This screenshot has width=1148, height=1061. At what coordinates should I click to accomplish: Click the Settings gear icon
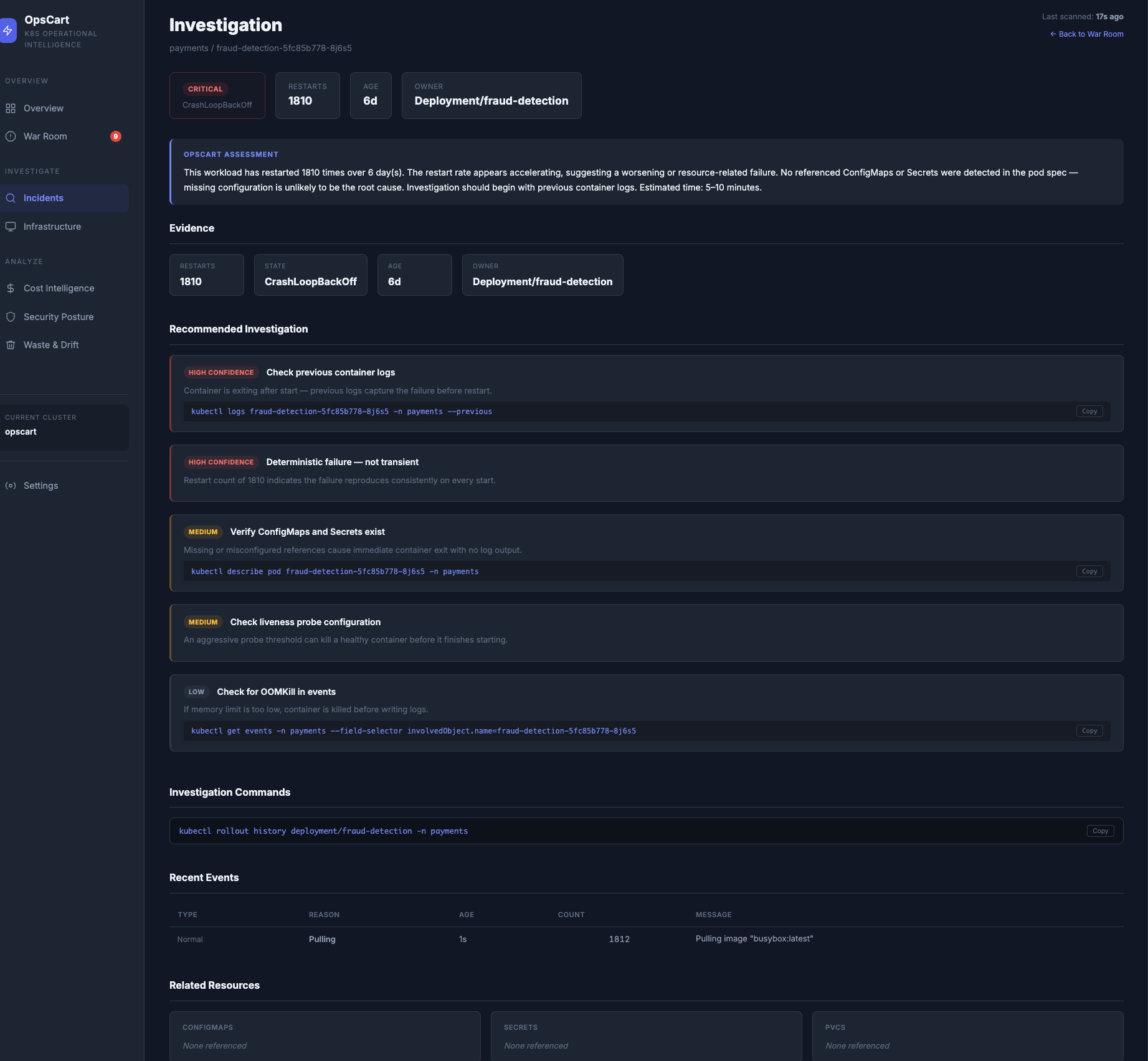(11, 486)
